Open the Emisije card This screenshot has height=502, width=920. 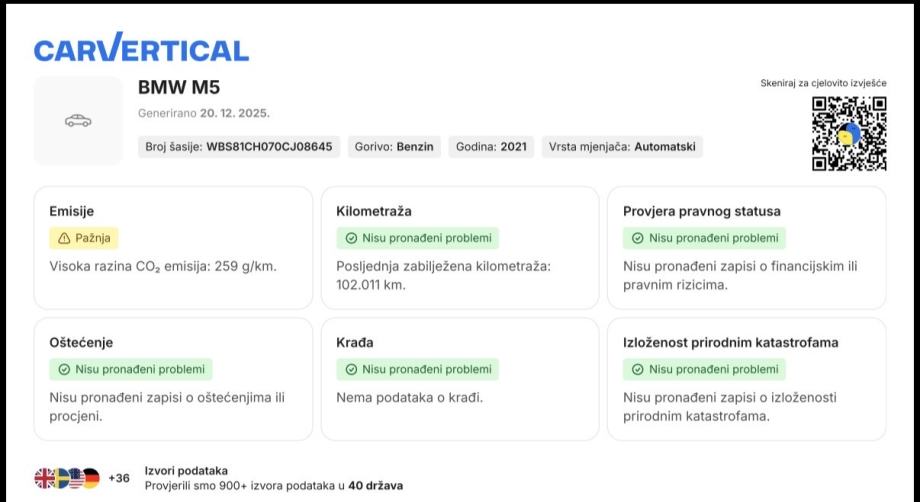172,247
